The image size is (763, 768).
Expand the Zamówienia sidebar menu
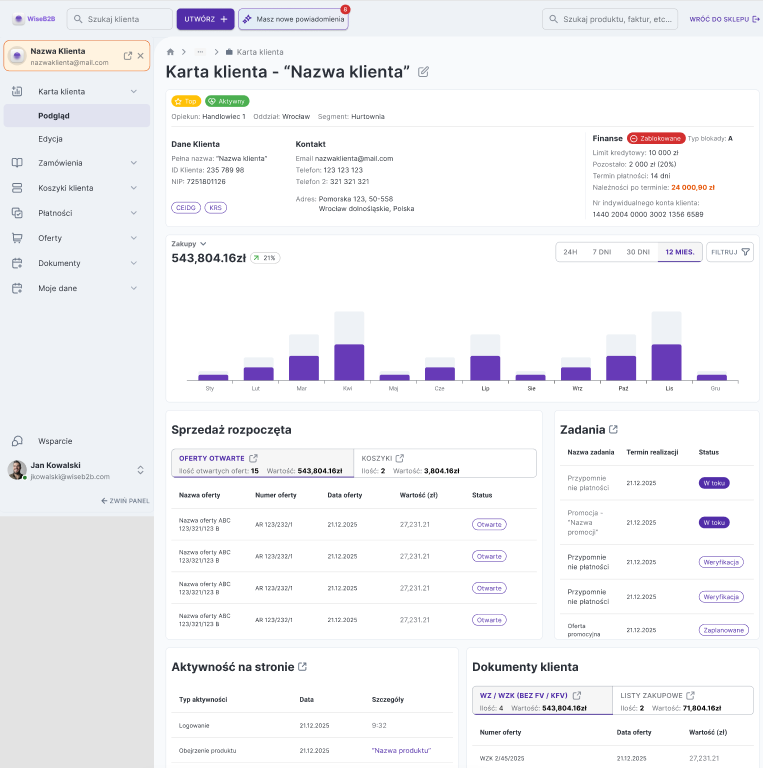pos(134,163)
